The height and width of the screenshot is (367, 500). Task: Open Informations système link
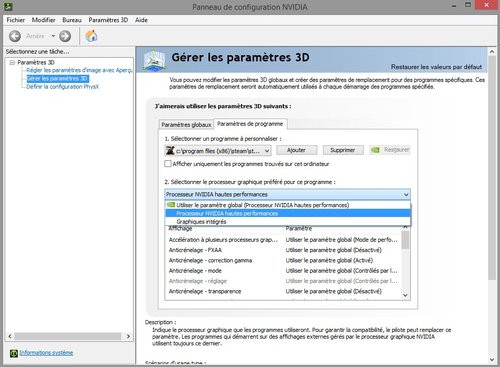46,353
